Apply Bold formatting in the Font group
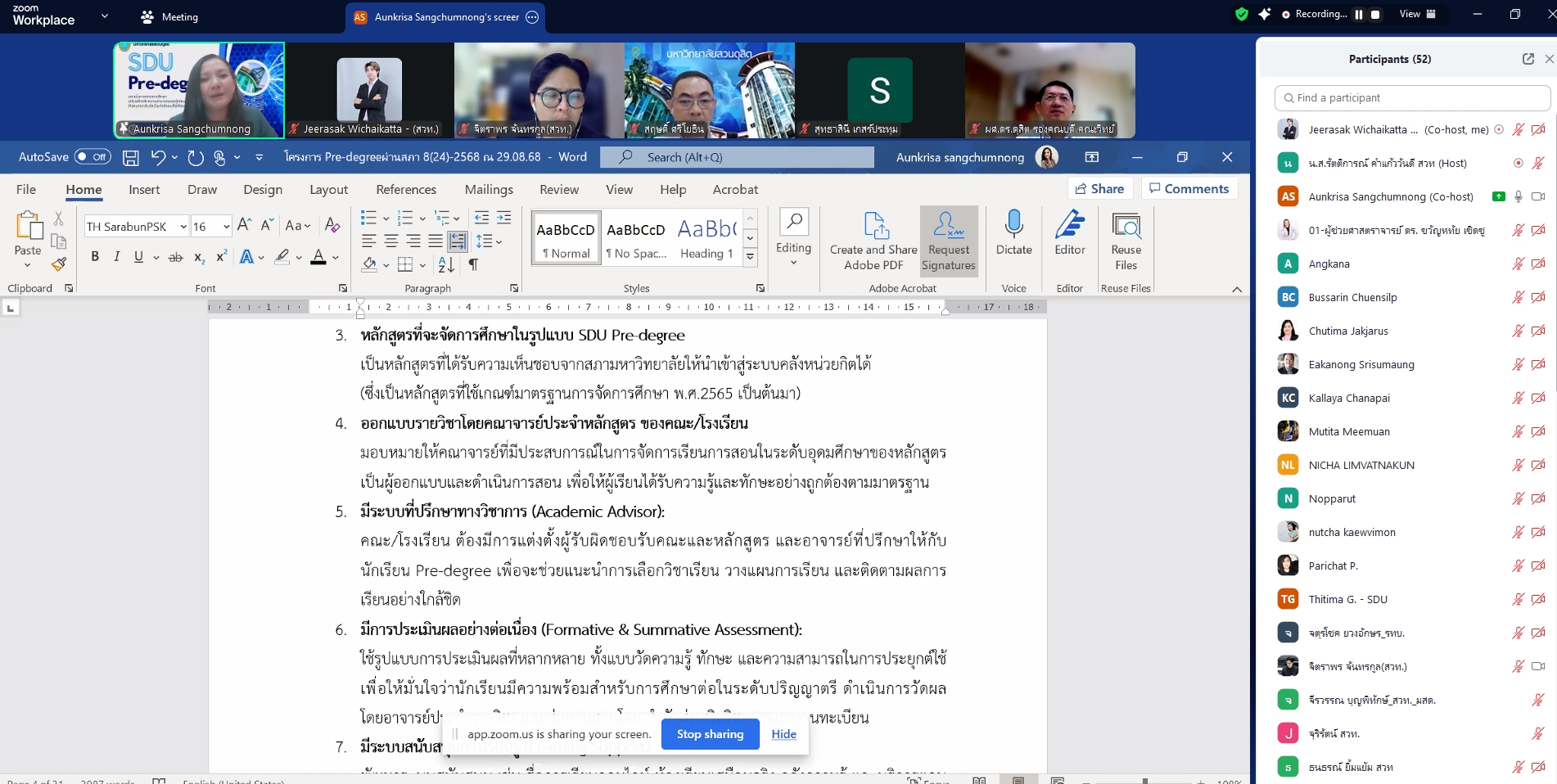The image size is (1557, 784). click(95, 257)
